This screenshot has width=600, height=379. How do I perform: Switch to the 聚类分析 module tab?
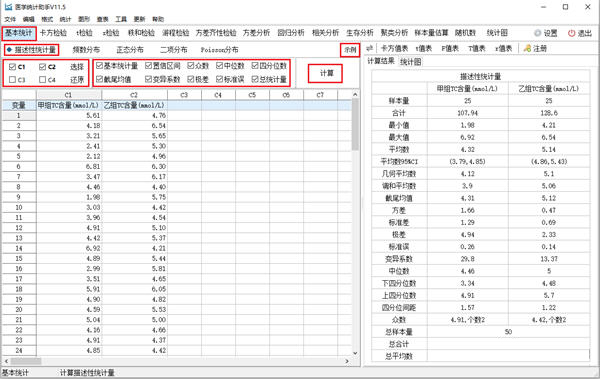pos(394,33)
